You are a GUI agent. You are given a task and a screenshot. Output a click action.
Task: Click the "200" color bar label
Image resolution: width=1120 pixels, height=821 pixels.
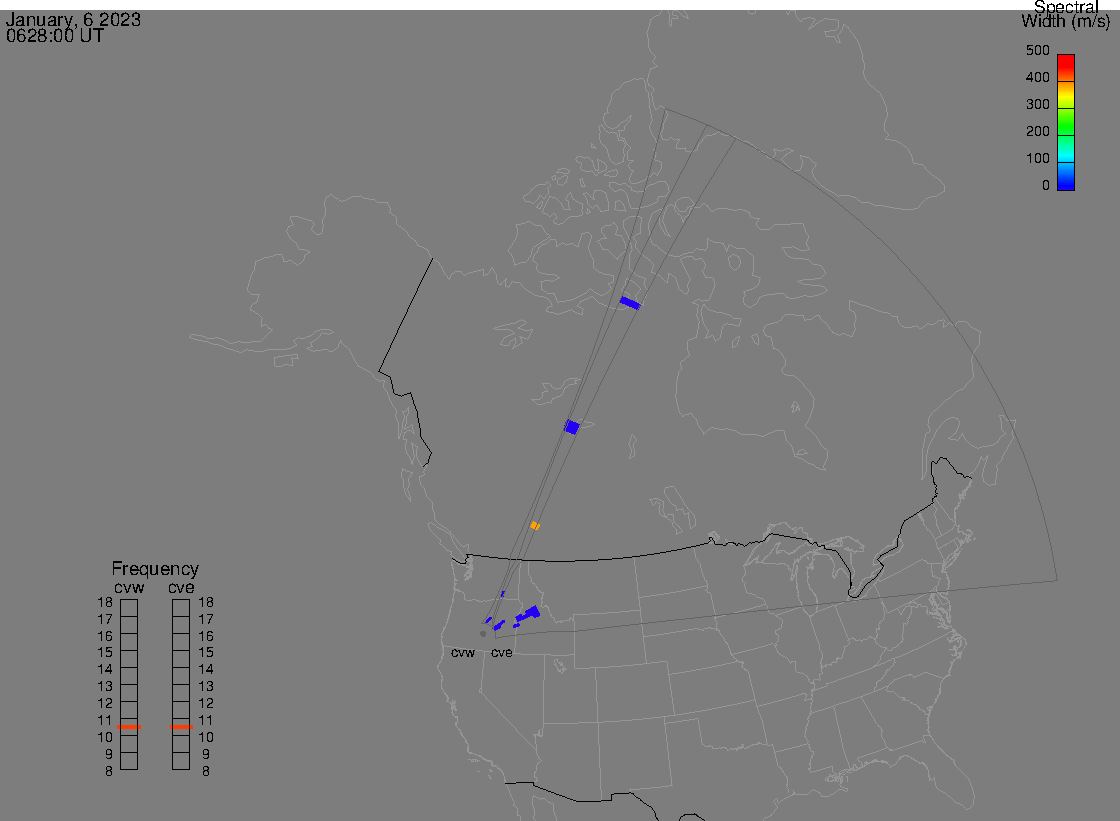[x=1037, y=131]
